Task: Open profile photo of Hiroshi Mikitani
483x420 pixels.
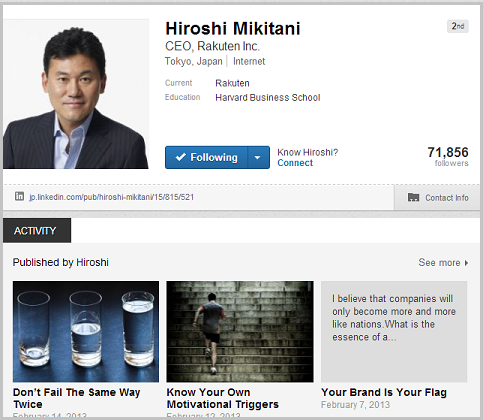Action: point(76,94)
